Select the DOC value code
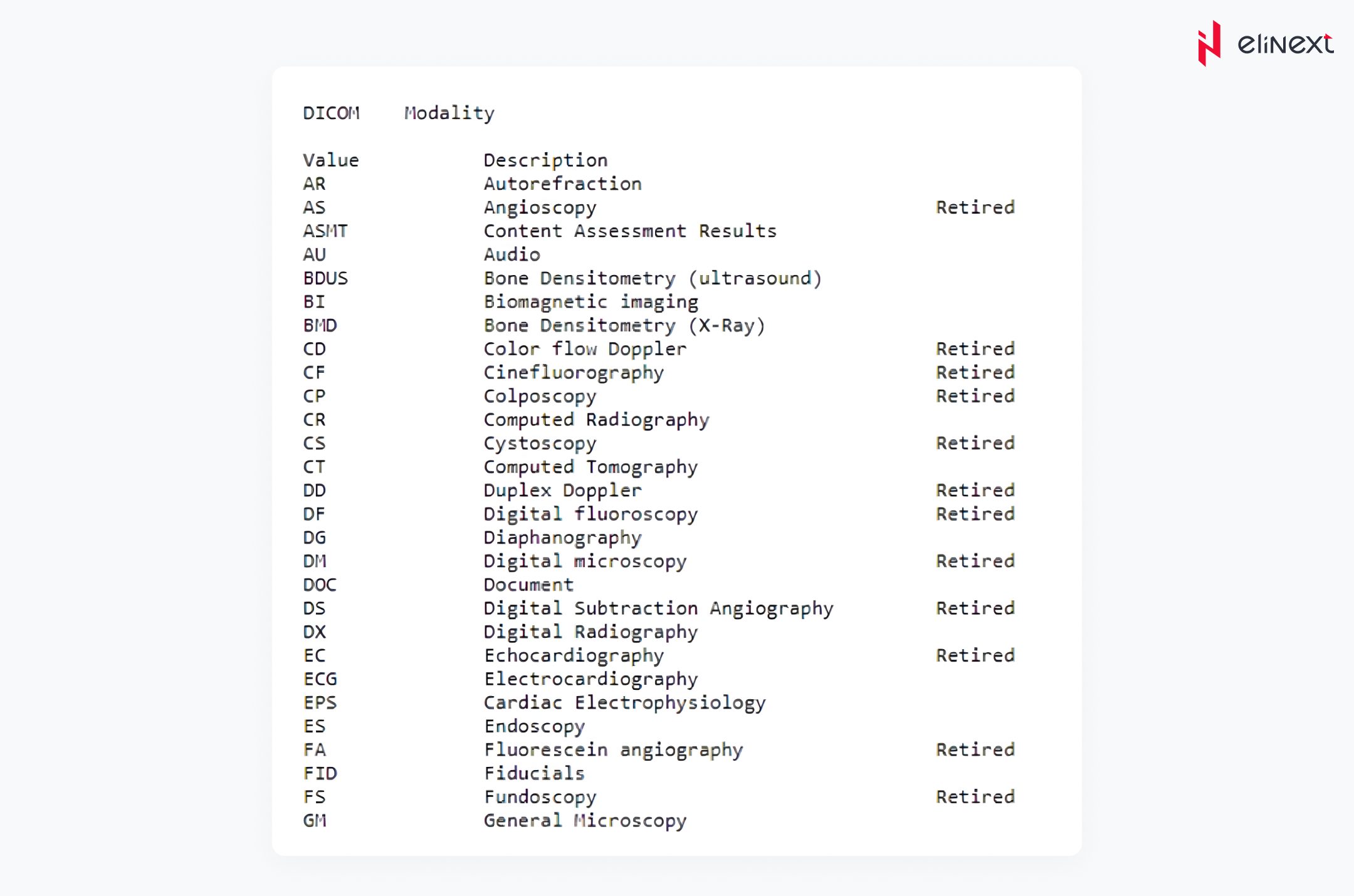This screenshot has height=896, width=1354. (x=320, y=585)
